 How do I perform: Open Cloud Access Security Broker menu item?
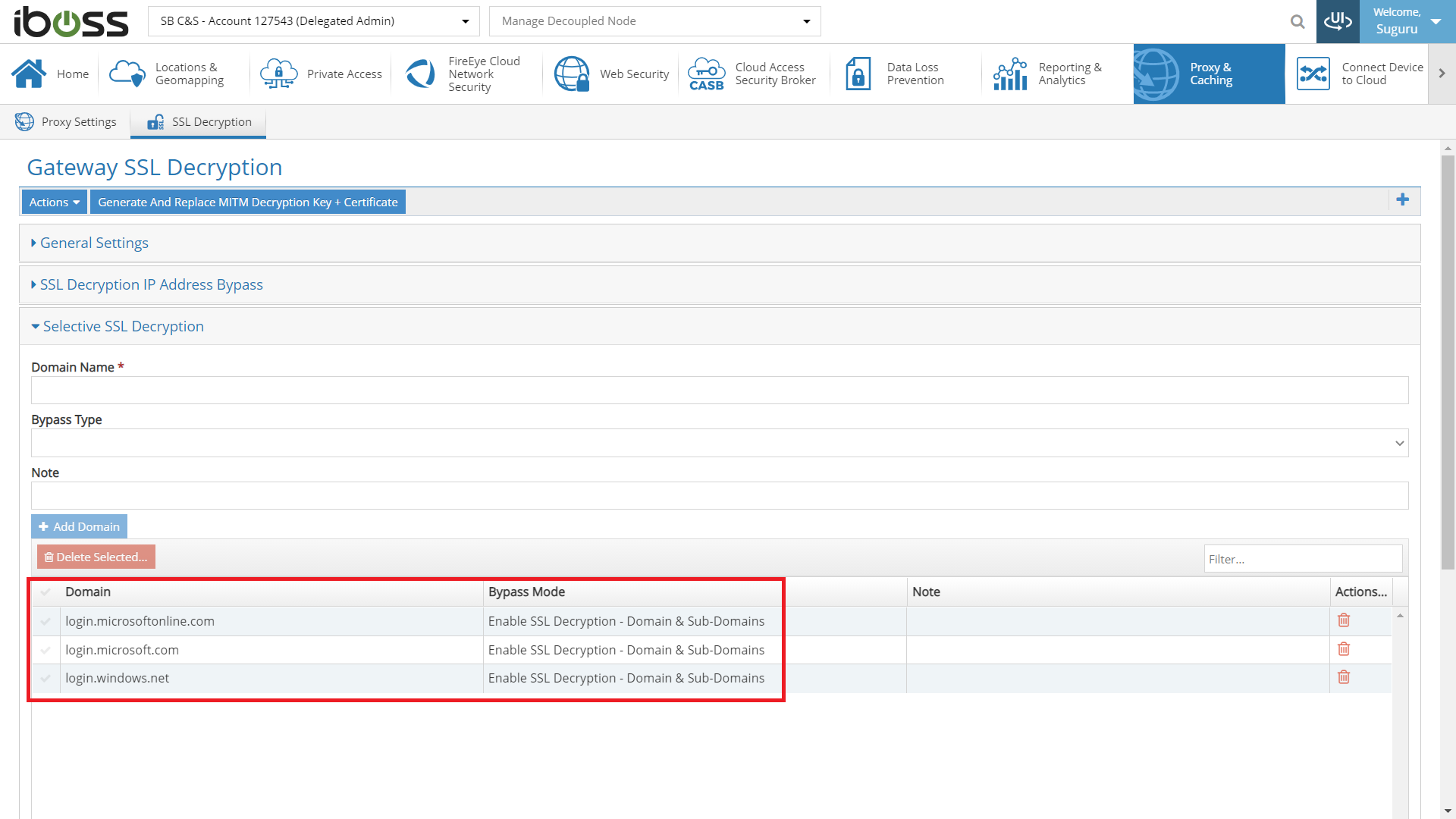coord(753,74)
